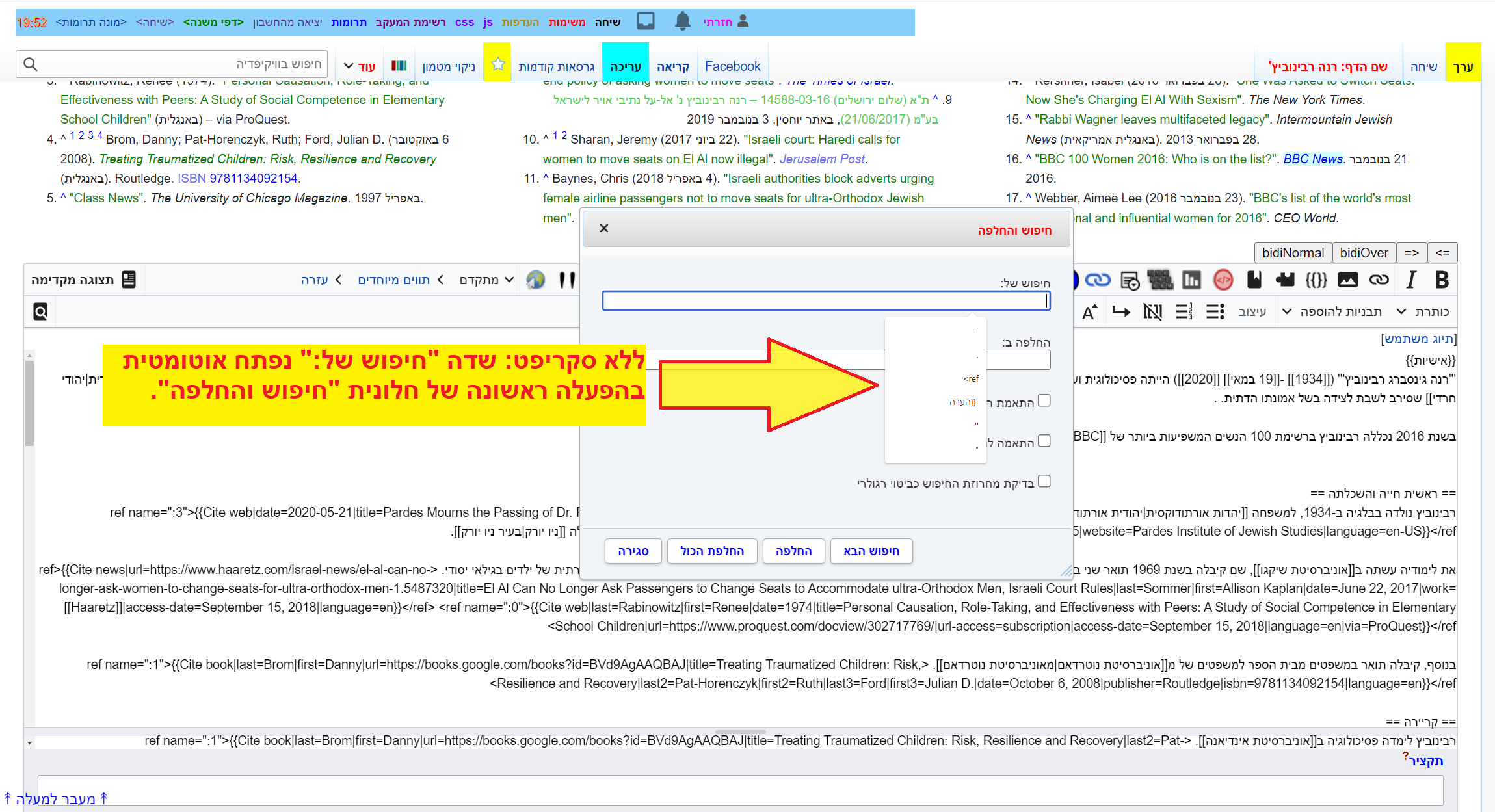
Task: Click the bar chart toolbar icon
Action: point(1191,280)
